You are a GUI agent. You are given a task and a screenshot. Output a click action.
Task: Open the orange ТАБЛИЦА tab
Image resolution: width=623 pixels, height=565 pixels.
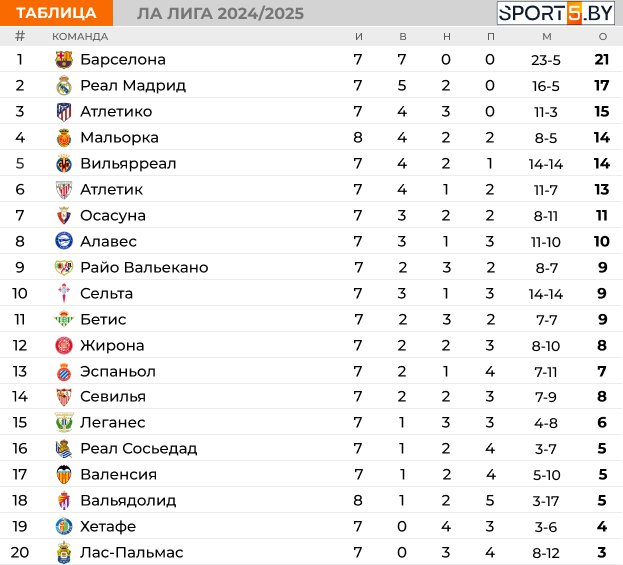(56, 13)
